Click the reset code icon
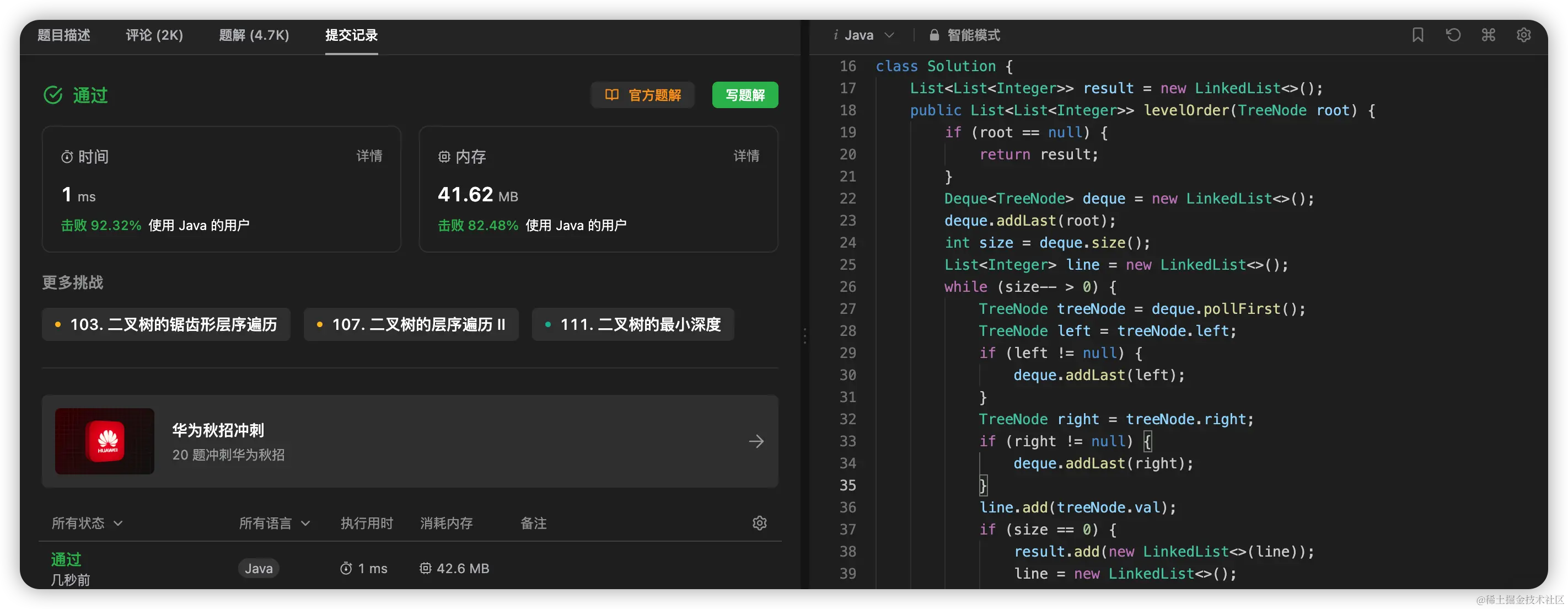The height and width of the screenshot is (609, 1568). click(x=1453, y=35)
